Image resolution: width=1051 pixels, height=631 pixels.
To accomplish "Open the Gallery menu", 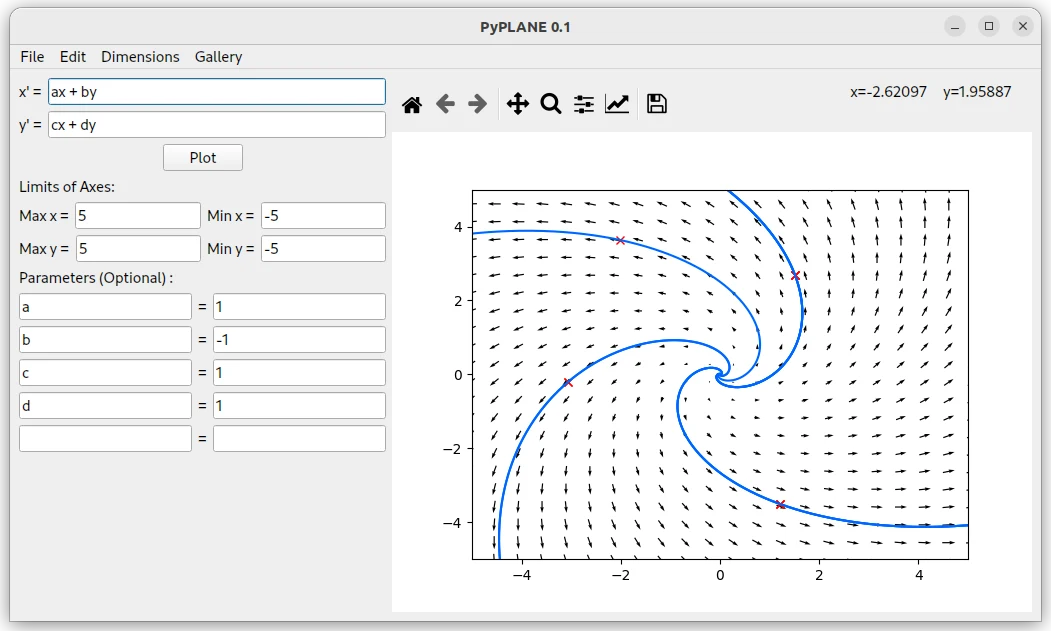I will [x=219, y=57].
